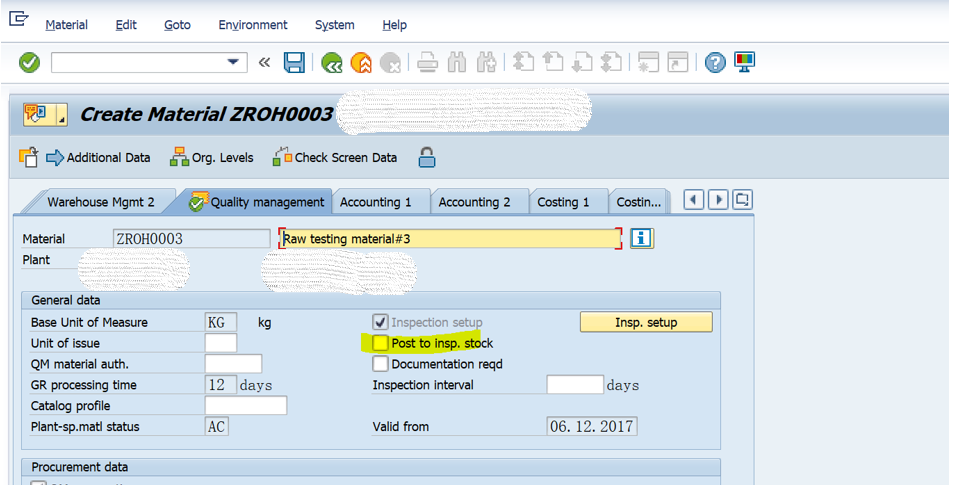Click the green Enter checkmark icon
953x485 pixels.
pos(29,62)
